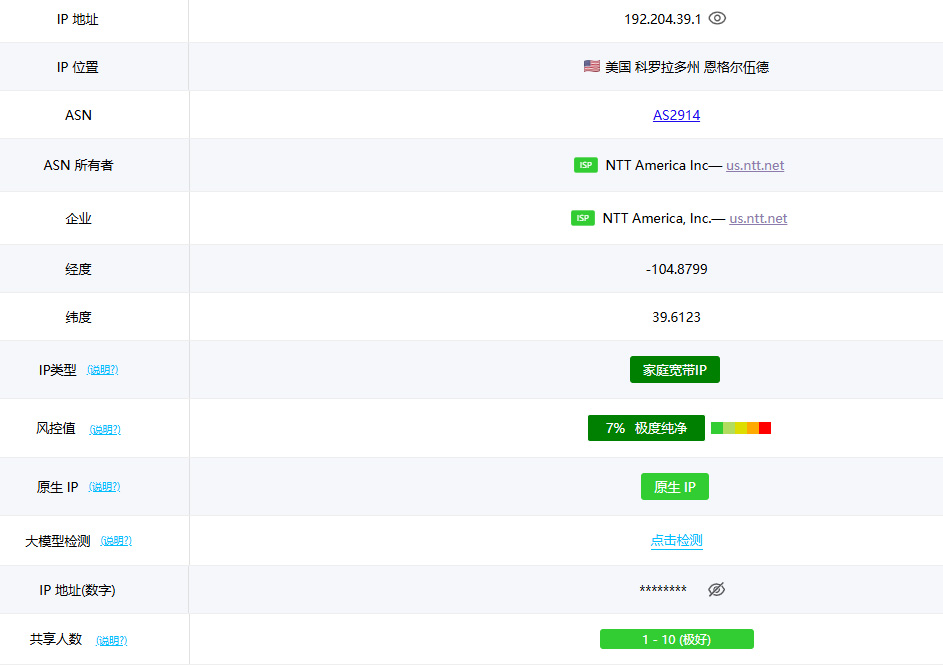Open us.ntt.net link in ASN 所有者 row
Image resolution: width=943 pixels, height=665 pixels.
tap(755, 165)
